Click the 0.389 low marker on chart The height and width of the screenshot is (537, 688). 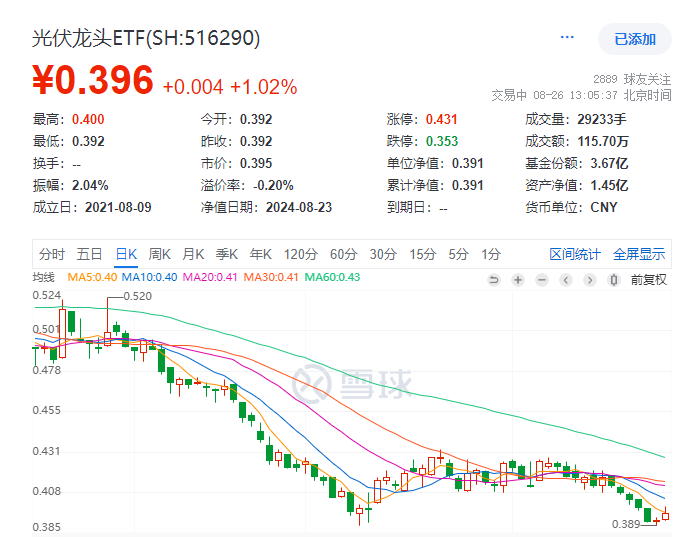point(626,524)
